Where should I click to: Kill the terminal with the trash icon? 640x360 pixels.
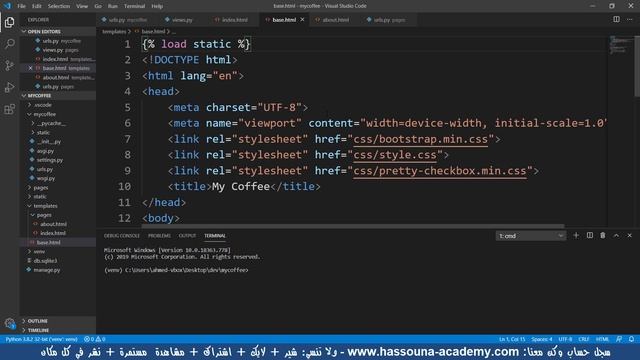[x=603, y=236]
